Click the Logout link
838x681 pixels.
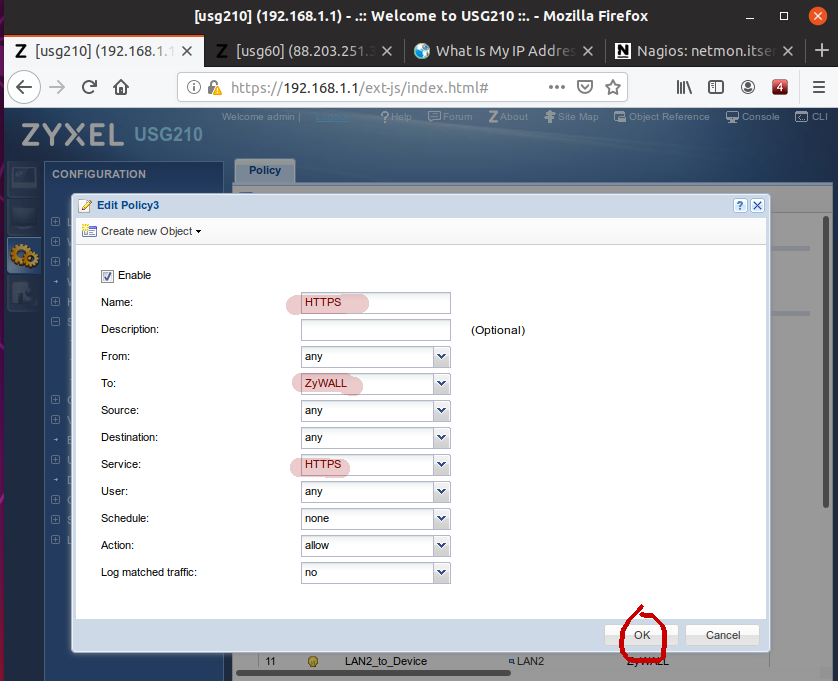click(332, 117)
